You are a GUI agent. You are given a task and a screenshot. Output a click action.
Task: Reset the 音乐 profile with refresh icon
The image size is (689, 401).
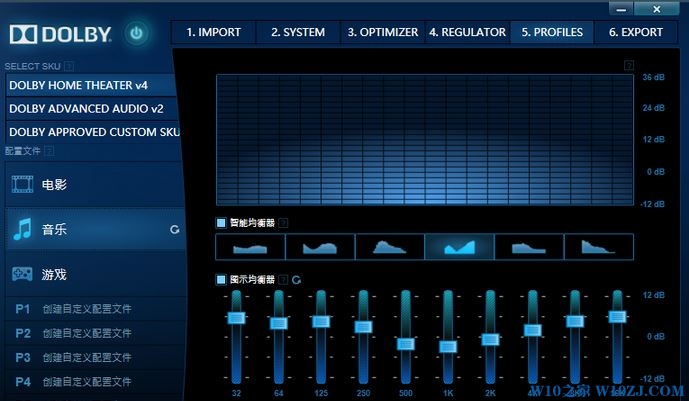(x=174, y=229)
